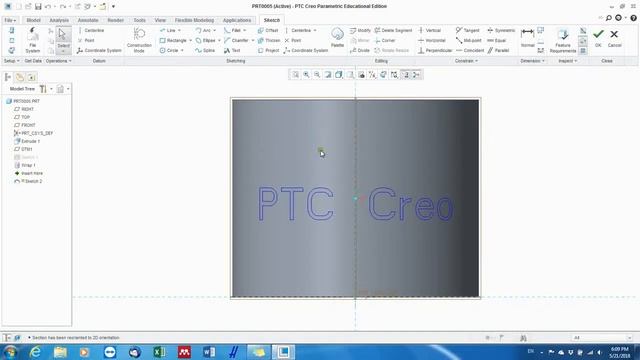Apply the Perpendicular constraint
640x360 pixels.
[435, 51]
